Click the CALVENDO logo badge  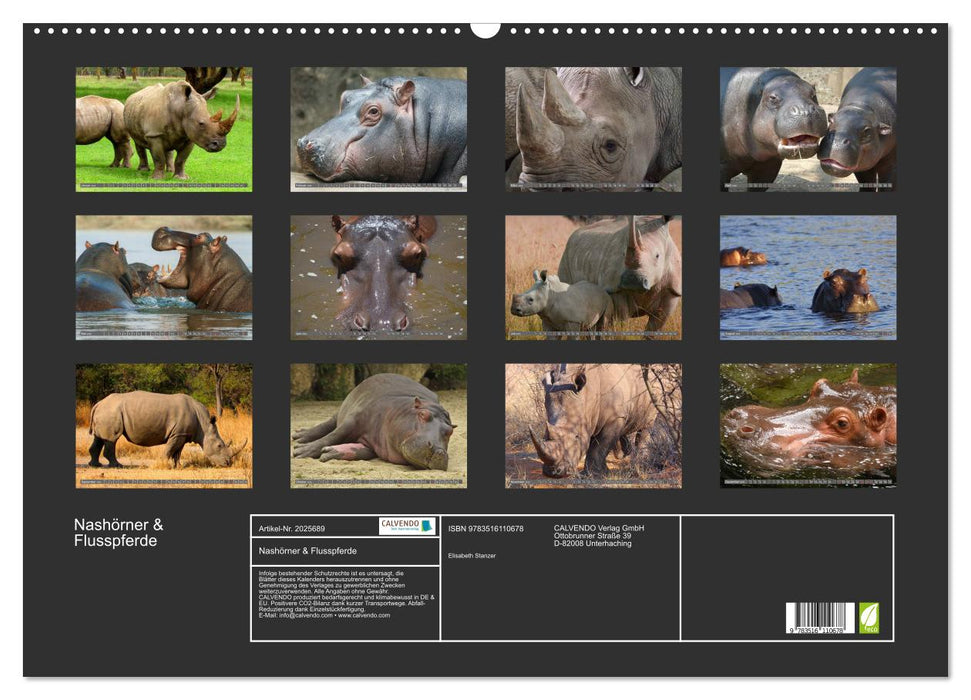[x=407, y=526]
